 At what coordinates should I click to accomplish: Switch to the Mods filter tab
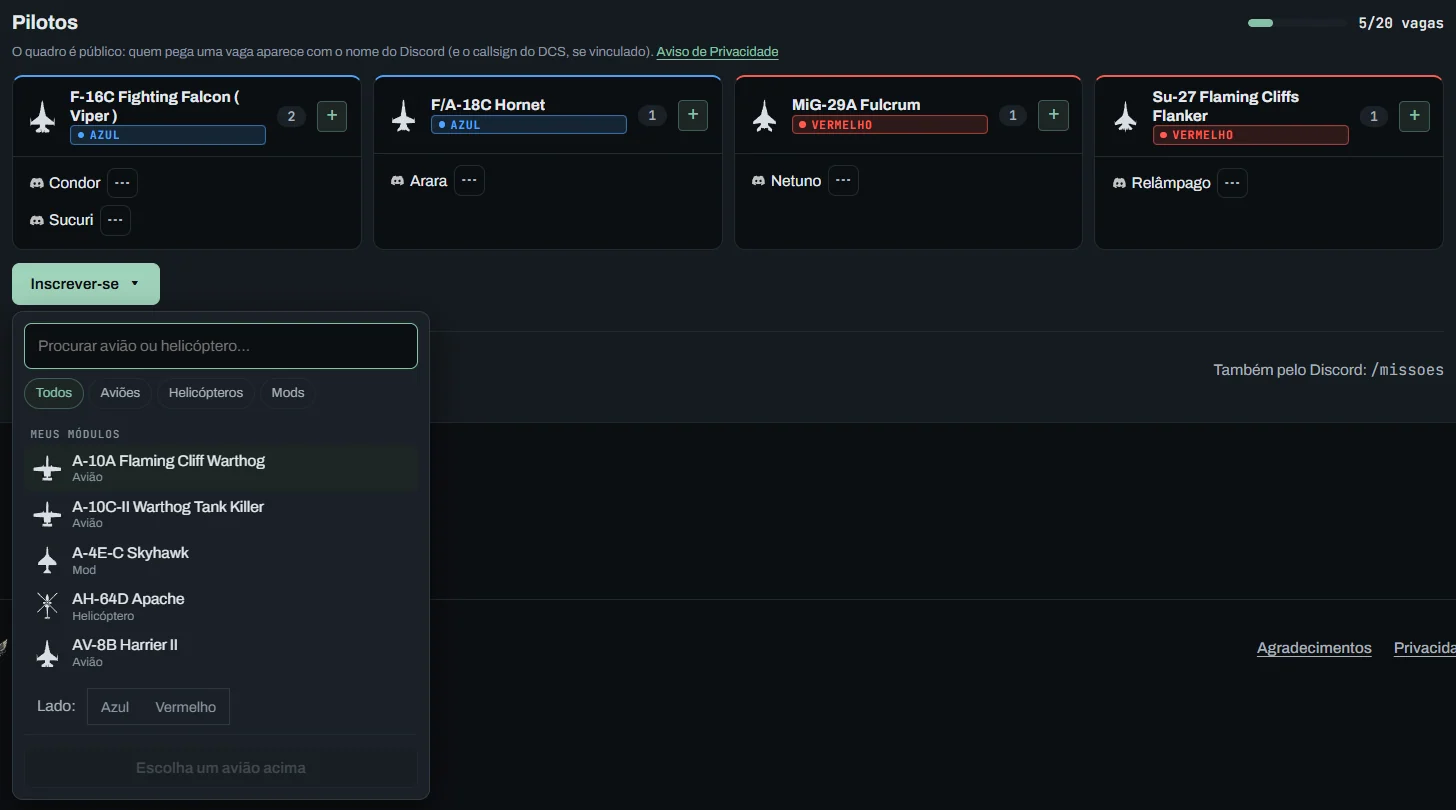tap(288, 393)
